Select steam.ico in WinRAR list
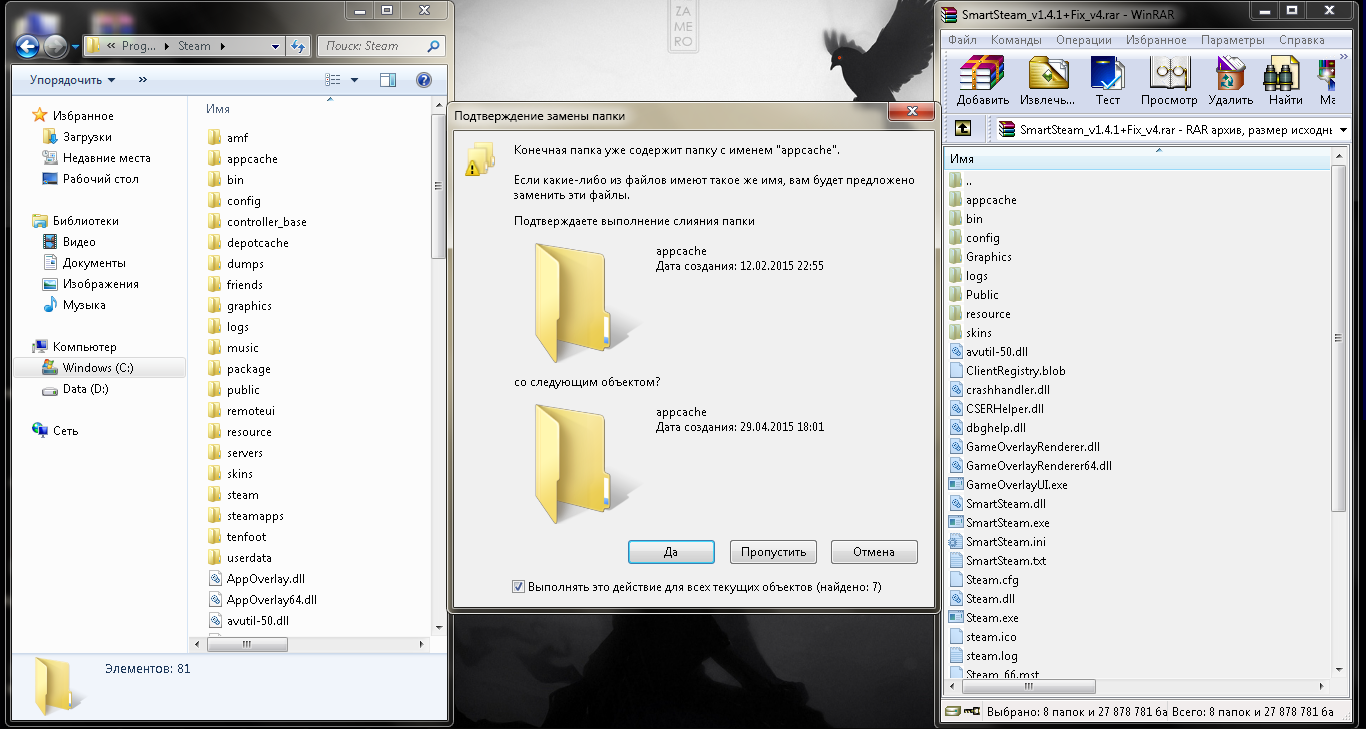Image resolution: width=1366 pixels, height=729 pixels. (991, 637)
